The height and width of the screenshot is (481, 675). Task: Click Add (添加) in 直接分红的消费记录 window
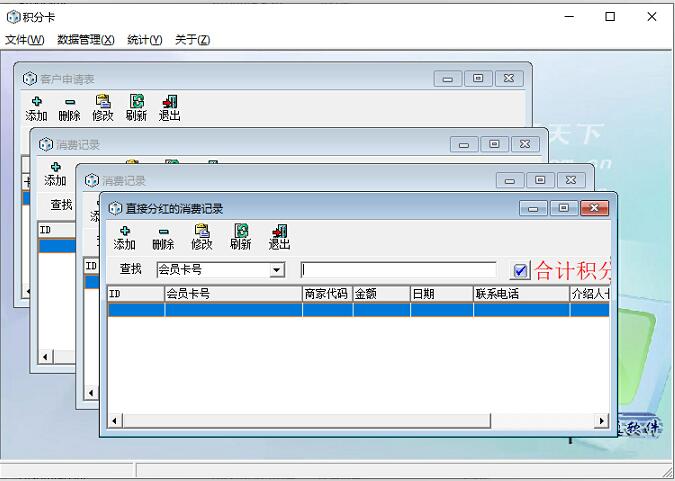(124, 238)
